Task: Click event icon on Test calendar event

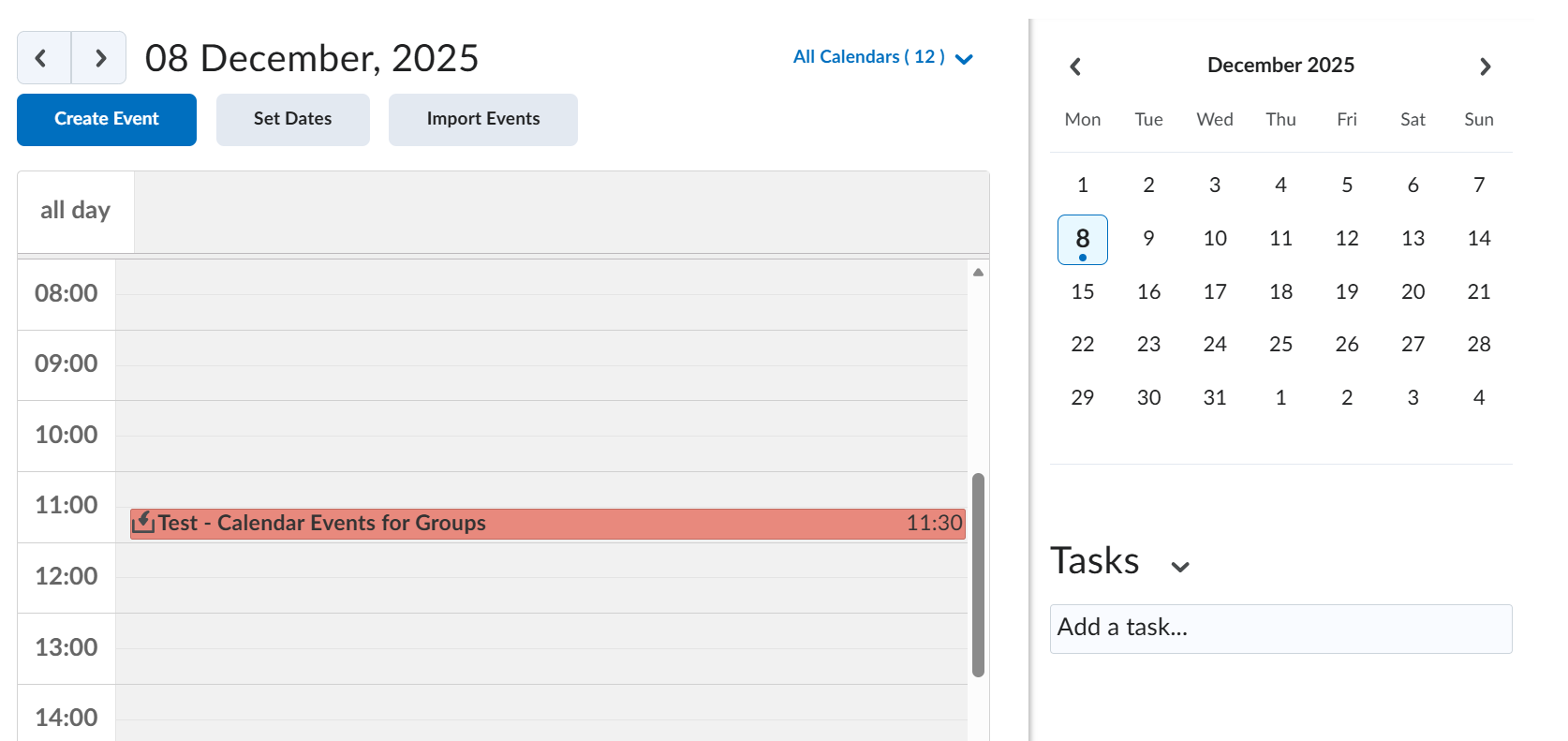Action: pos(143,523)
